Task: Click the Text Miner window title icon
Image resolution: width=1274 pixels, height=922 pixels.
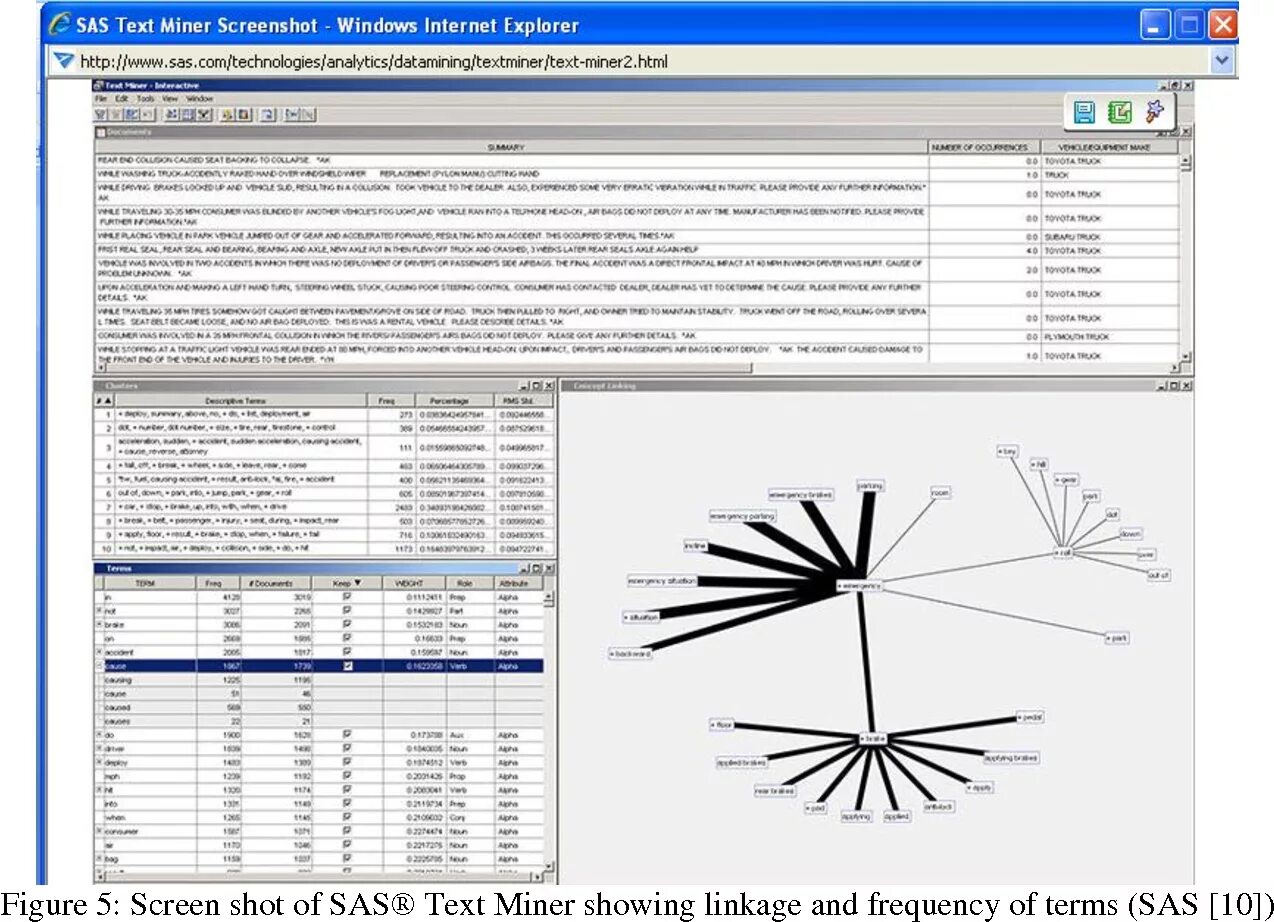Action: point(99,86)
